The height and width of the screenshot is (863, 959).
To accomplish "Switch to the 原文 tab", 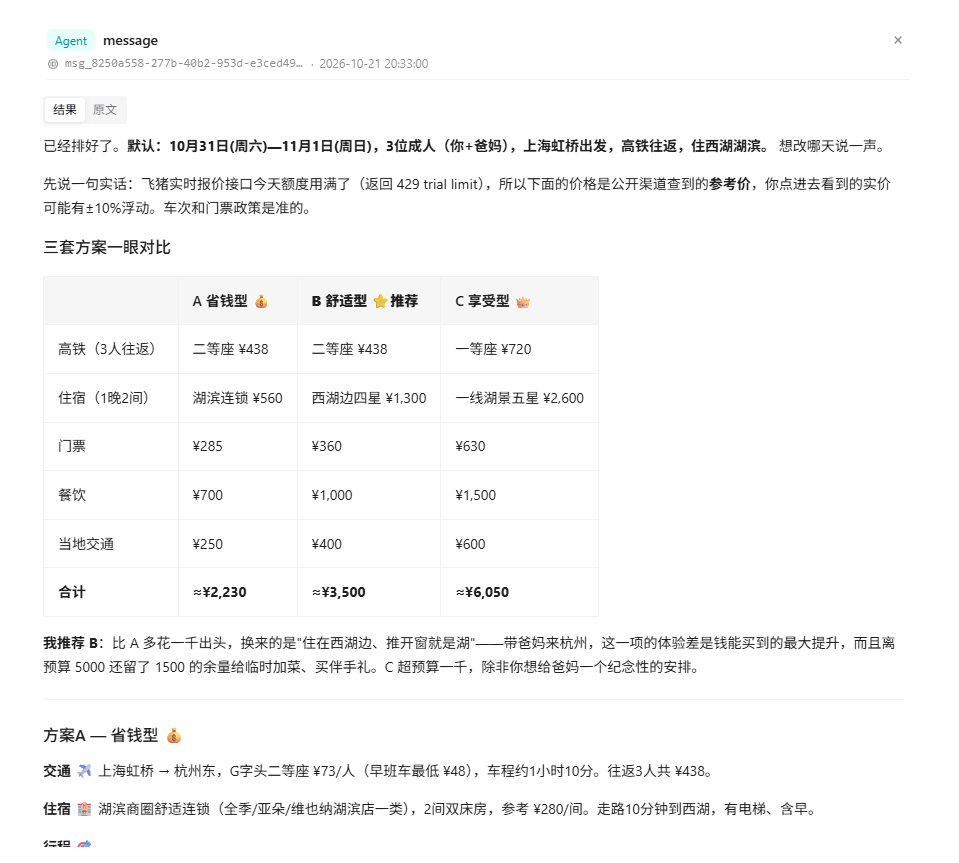I will tap(105, 109).
